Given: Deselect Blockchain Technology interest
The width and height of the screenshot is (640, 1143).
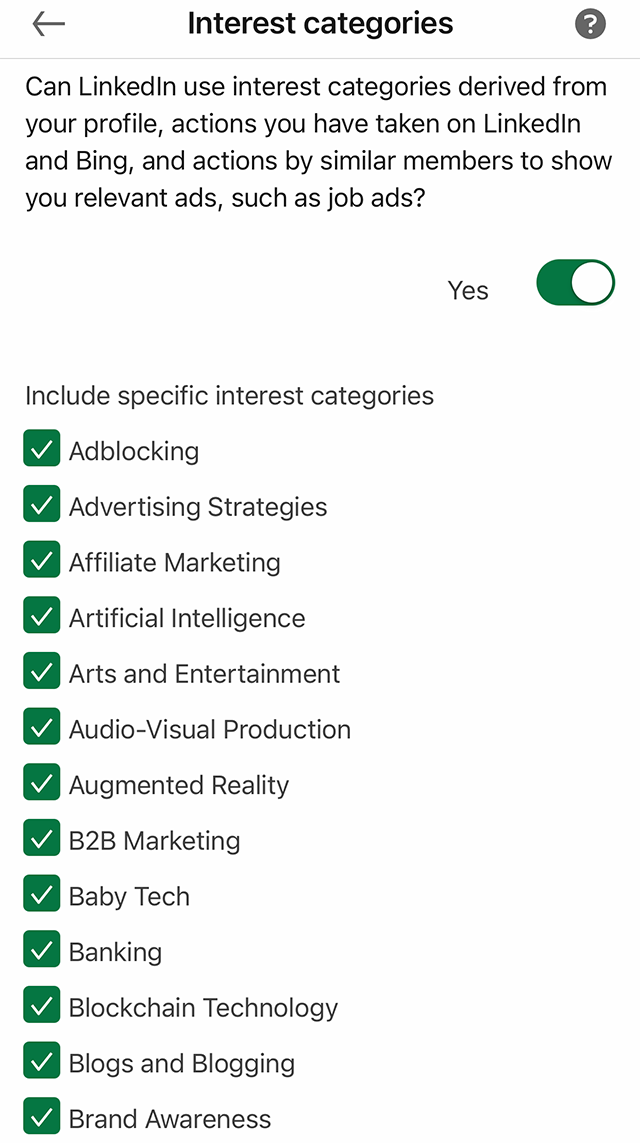Looking at the screenshot, I should (x=42, y=1004).
